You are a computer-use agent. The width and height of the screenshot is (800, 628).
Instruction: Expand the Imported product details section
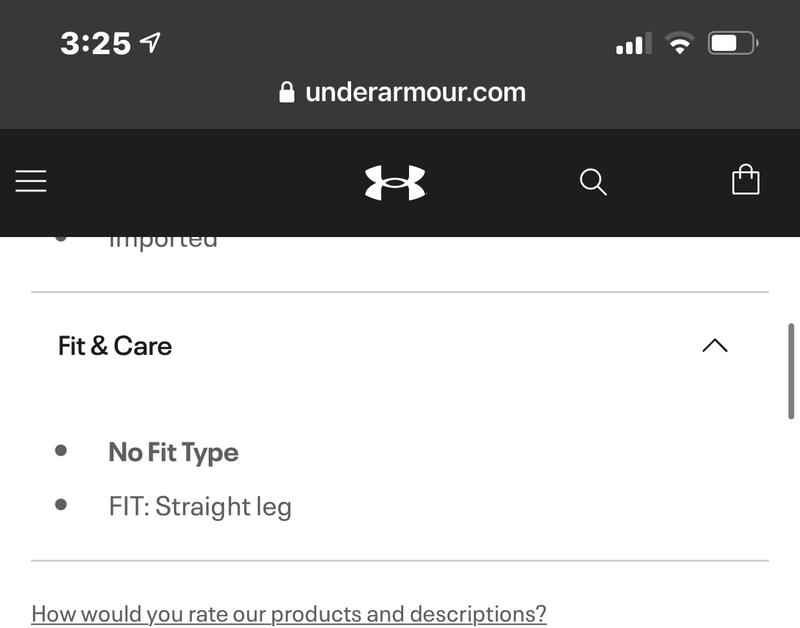[163, 237]
